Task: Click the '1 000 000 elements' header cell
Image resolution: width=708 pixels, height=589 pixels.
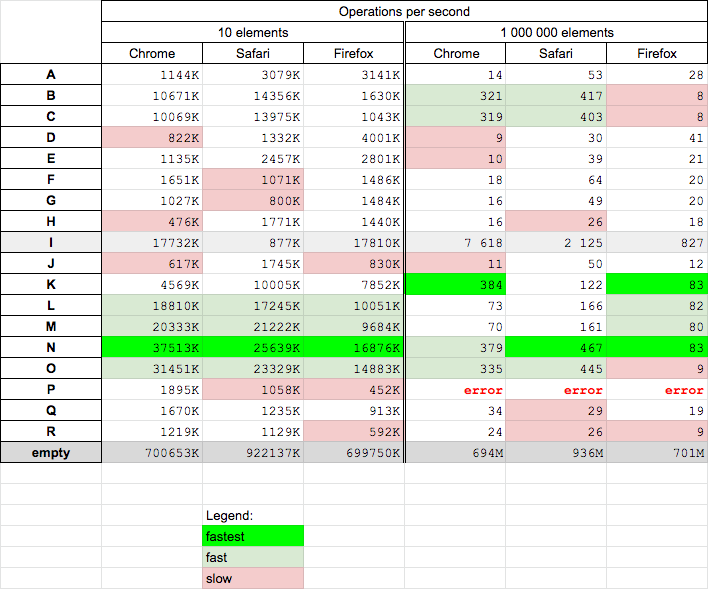Action: click(557, 33)
